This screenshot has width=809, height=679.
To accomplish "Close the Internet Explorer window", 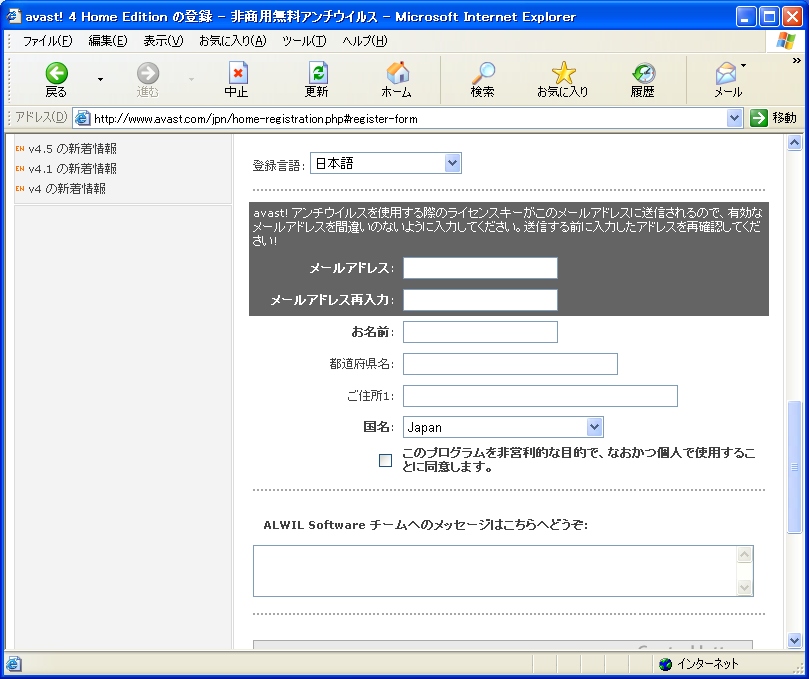I will [x=792, y=17].
